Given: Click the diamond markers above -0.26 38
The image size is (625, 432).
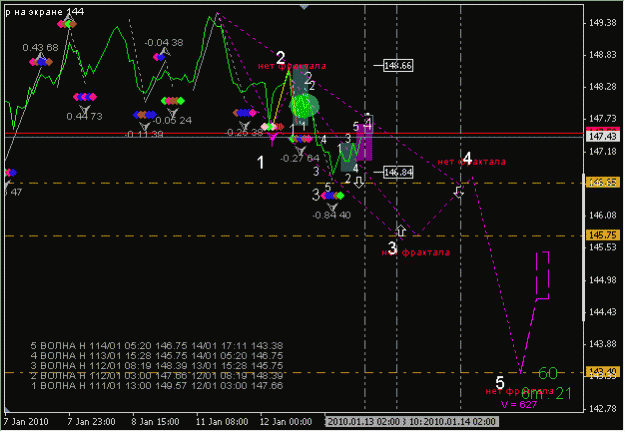Looking at the screenshot, I should (244, 113).
